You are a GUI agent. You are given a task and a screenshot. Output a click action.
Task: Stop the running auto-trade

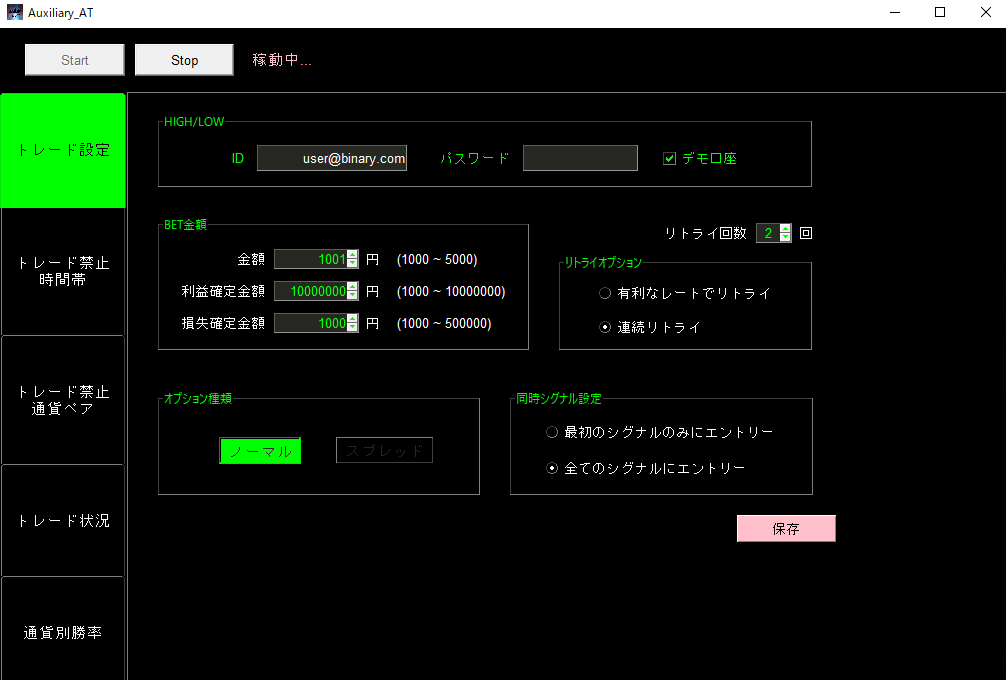184,60
